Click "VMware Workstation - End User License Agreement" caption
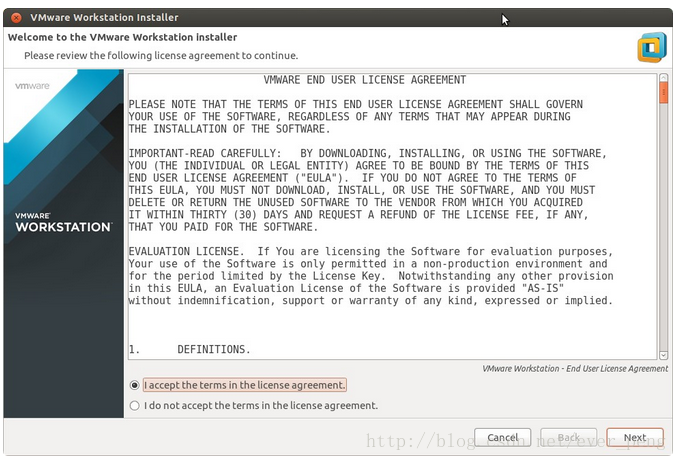677x461 pixels. pos(575,369)
